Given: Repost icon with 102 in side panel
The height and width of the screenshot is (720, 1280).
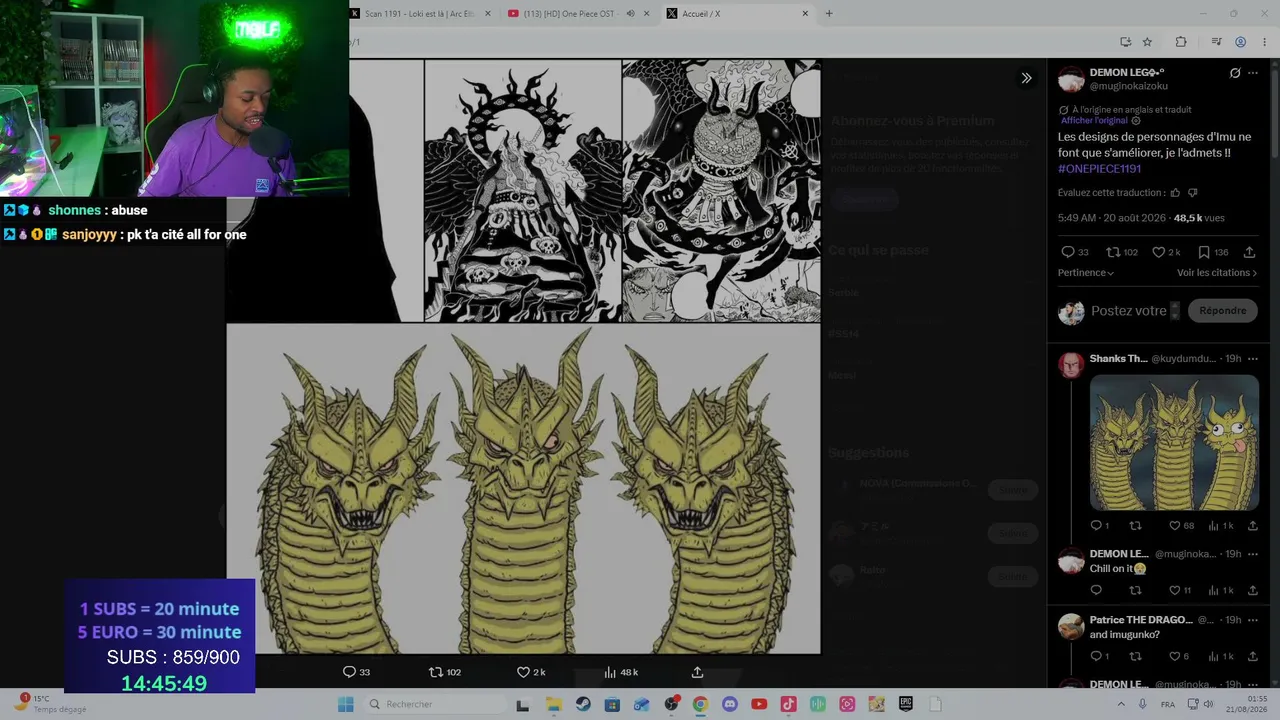Looking at the screenshot, I should [x=1122, y=252].
